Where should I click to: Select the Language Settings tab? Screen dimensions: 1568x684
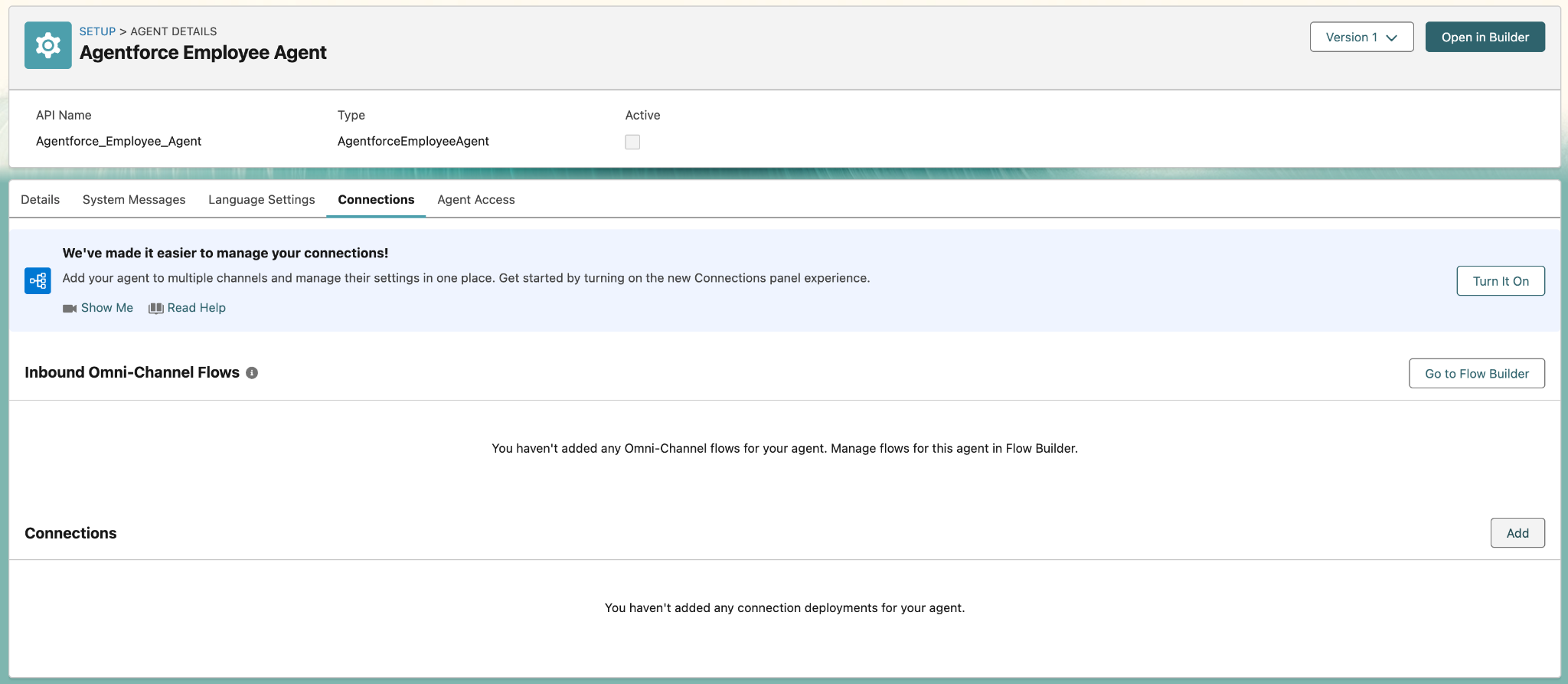click(261, 200)
